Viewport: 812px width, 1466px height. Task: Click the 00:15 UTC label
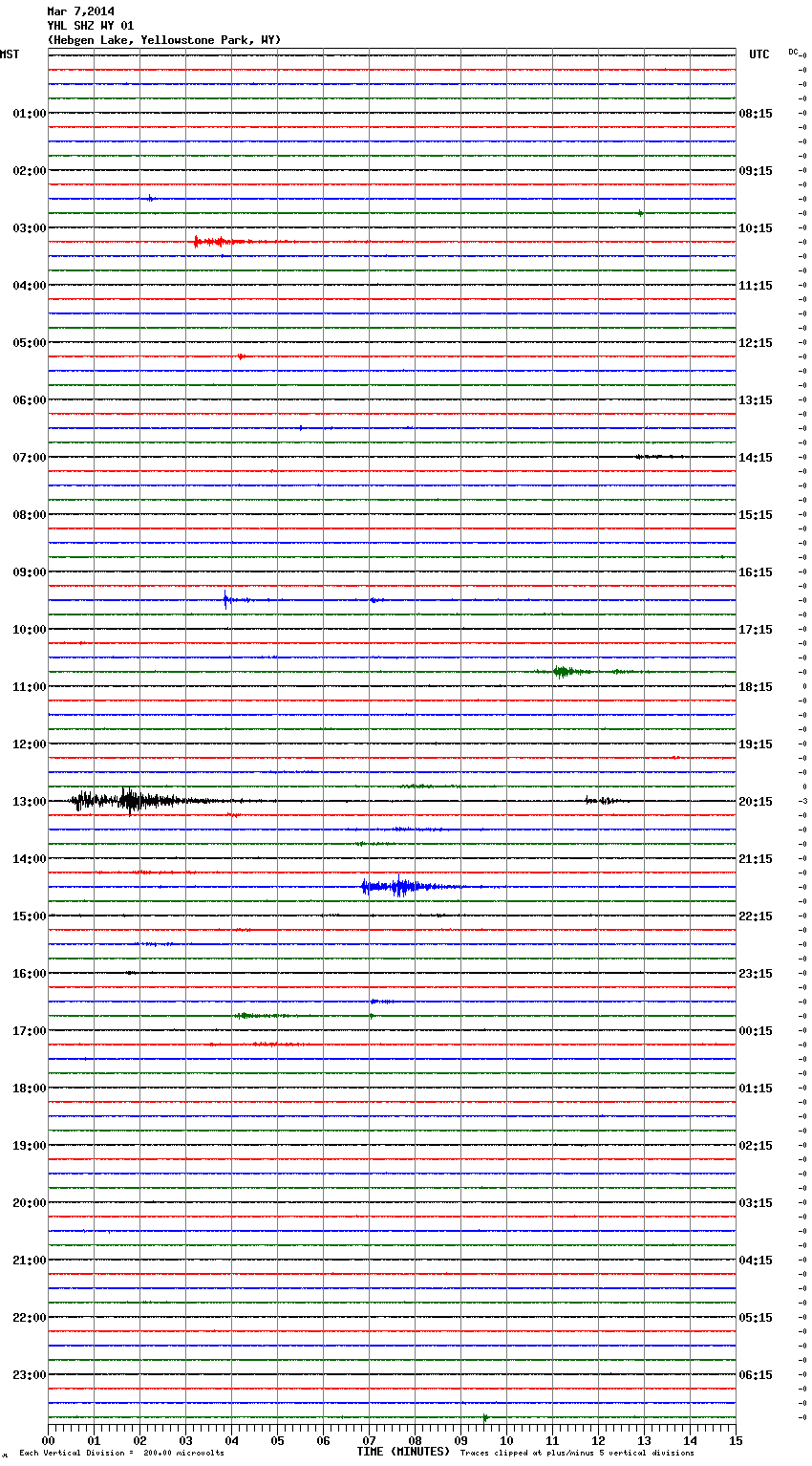[x=756, y=1031]
